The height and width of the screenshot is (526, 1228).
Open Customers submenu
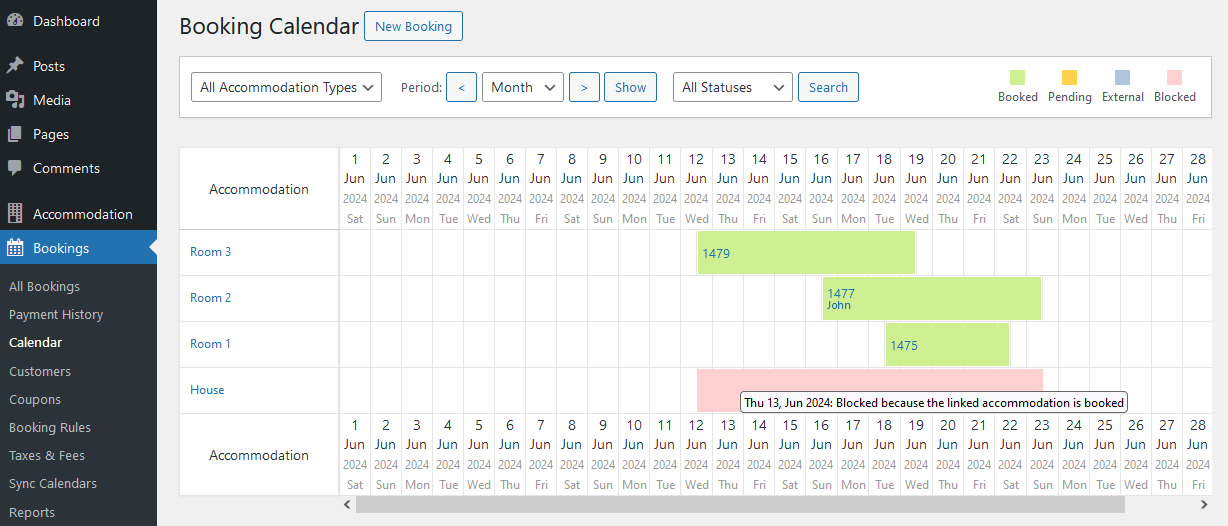(x=40, y=371)
